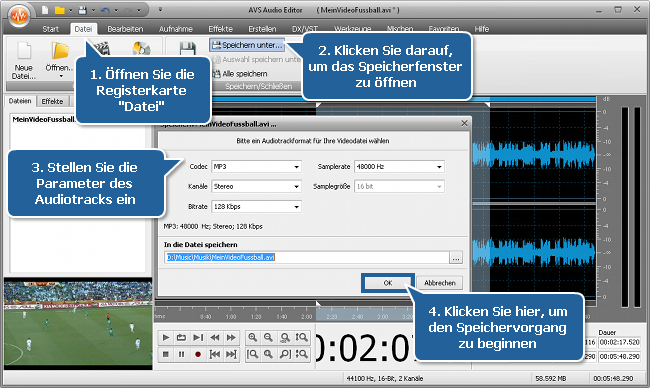Click the Dauer 00:02:17.520 field

tap(619, 342)
